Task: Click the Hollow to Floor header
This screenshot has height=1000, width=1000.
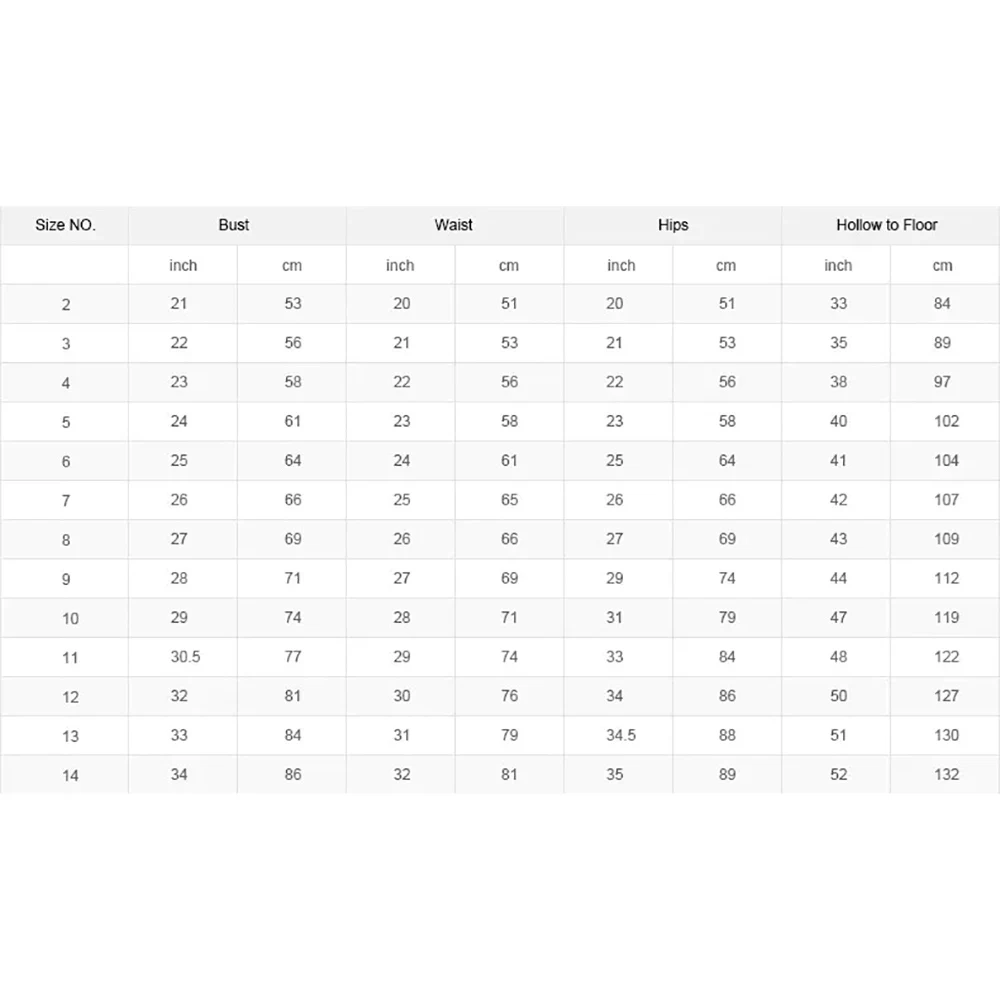Action: (x=887, y=225)
